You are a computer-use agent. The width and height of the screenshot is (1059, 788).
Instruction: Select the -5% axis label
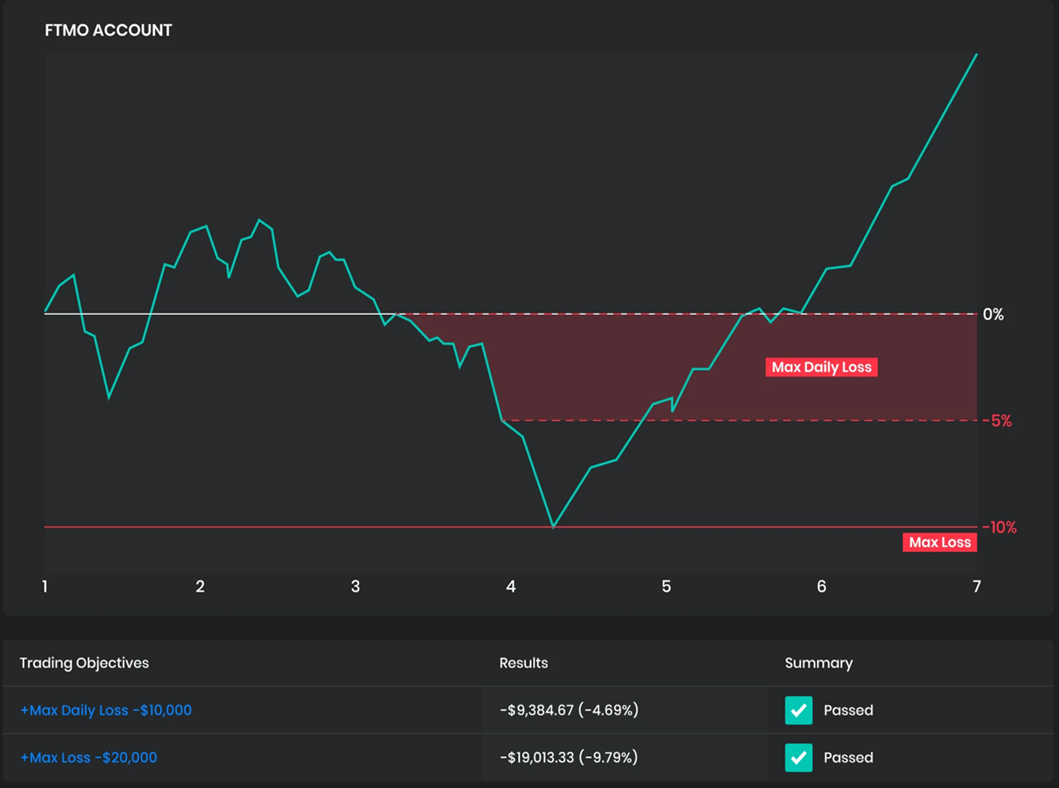(x=995, y=421)
